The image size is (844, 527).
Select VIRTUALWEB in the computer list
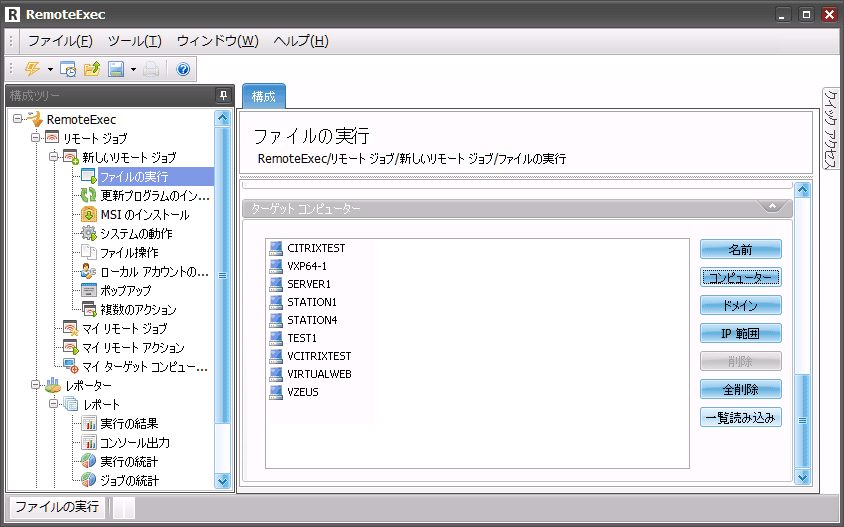click(319, 374)
